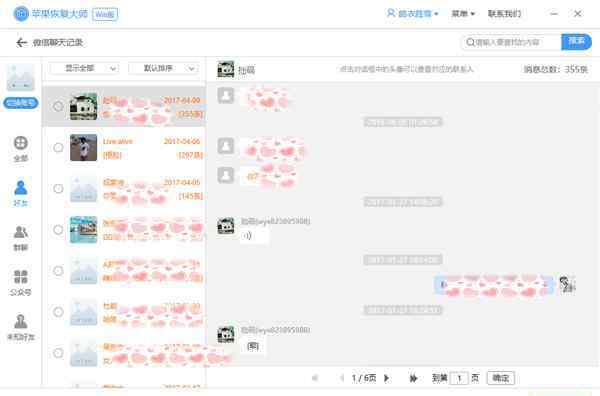Click the Win版 badge beside the app name
This screenshot has width=600, height=396.
coord(105,15)
